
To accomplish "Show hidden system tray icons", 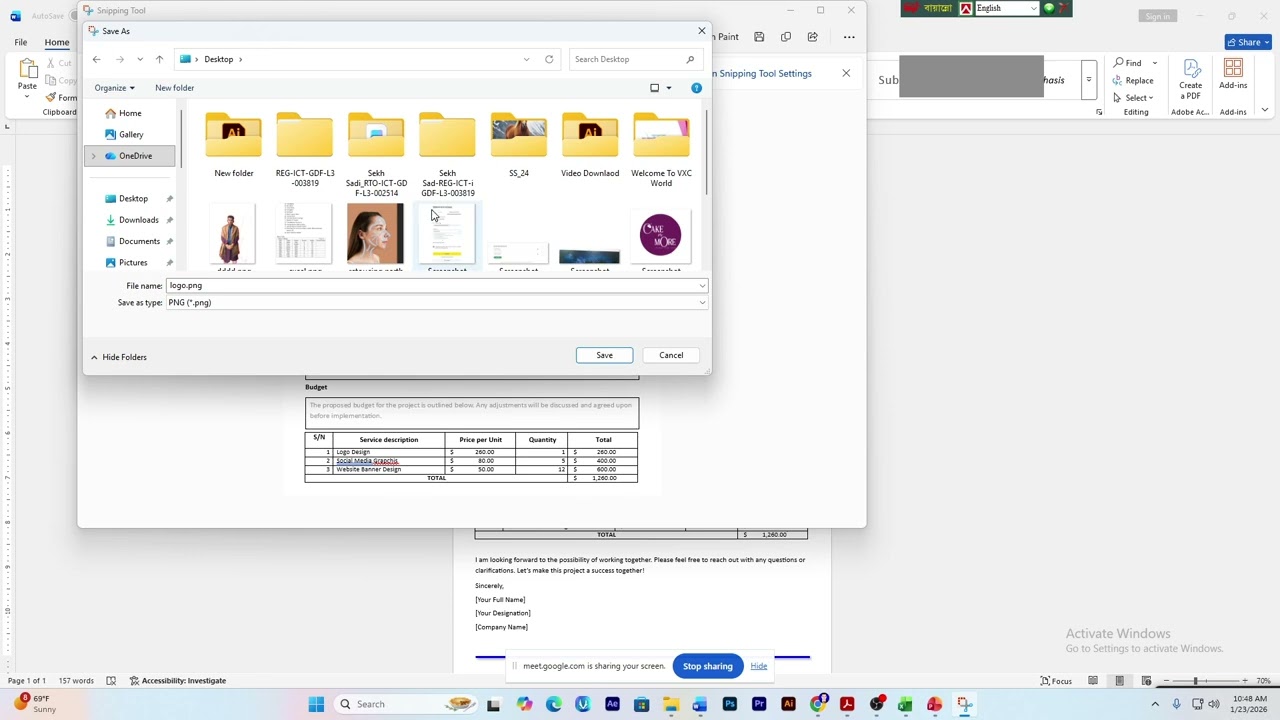I will point(1155,704).
